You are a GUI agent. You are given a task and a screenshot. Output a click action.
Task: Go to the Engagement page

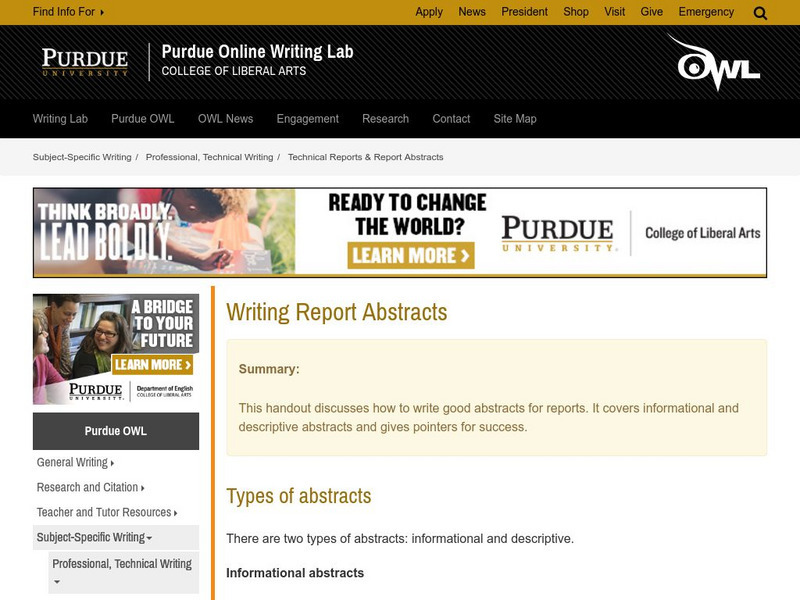(x=307, y=118)
